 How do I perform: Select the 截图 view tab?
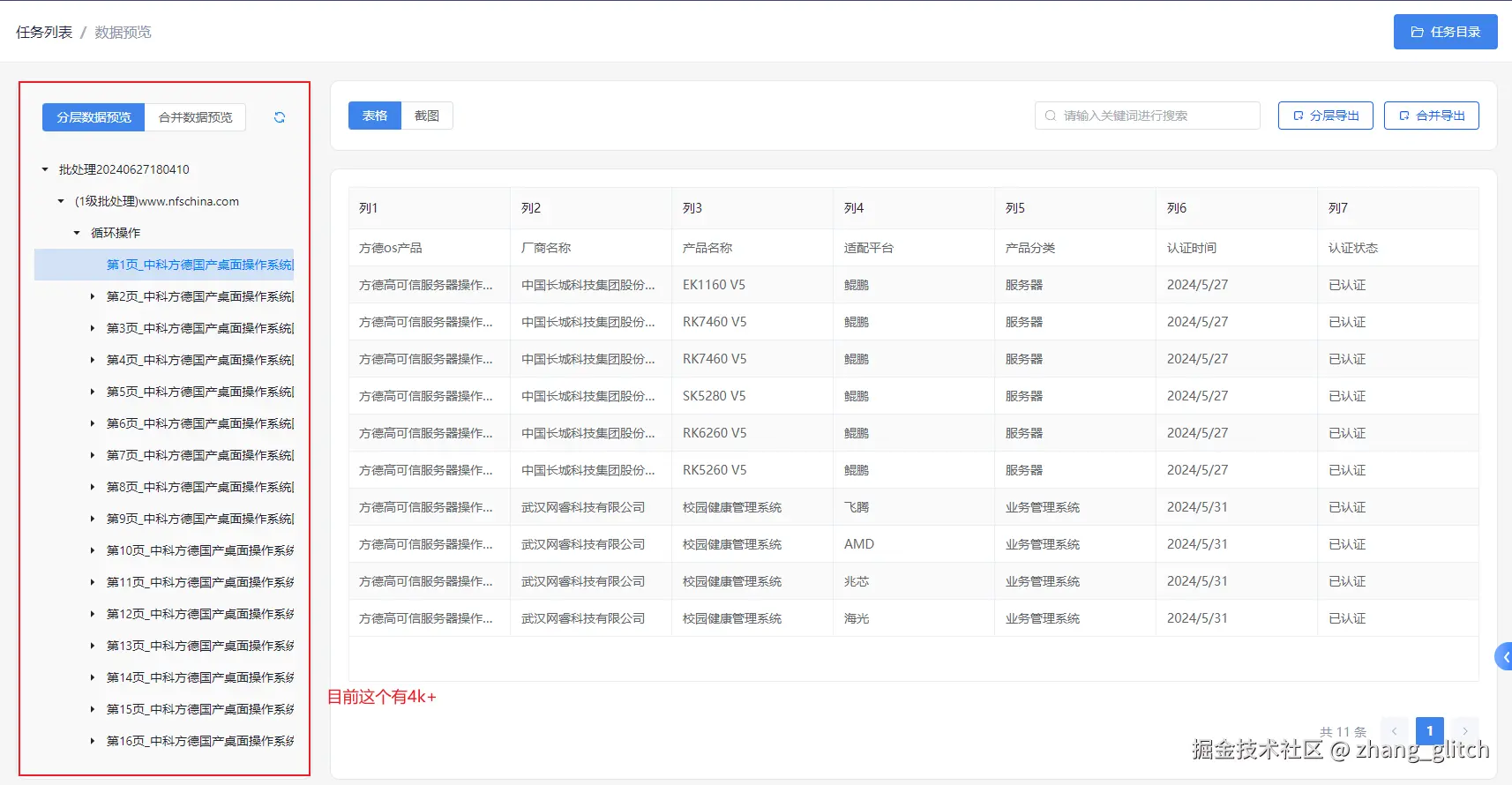pyautogui.click(x=427, y=116)
